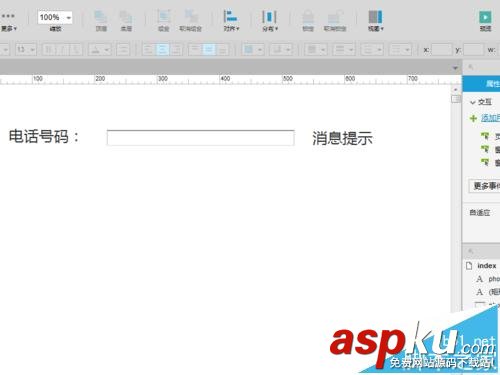
Task: Open the outer shadow dropdown
Action: (281, 50)
